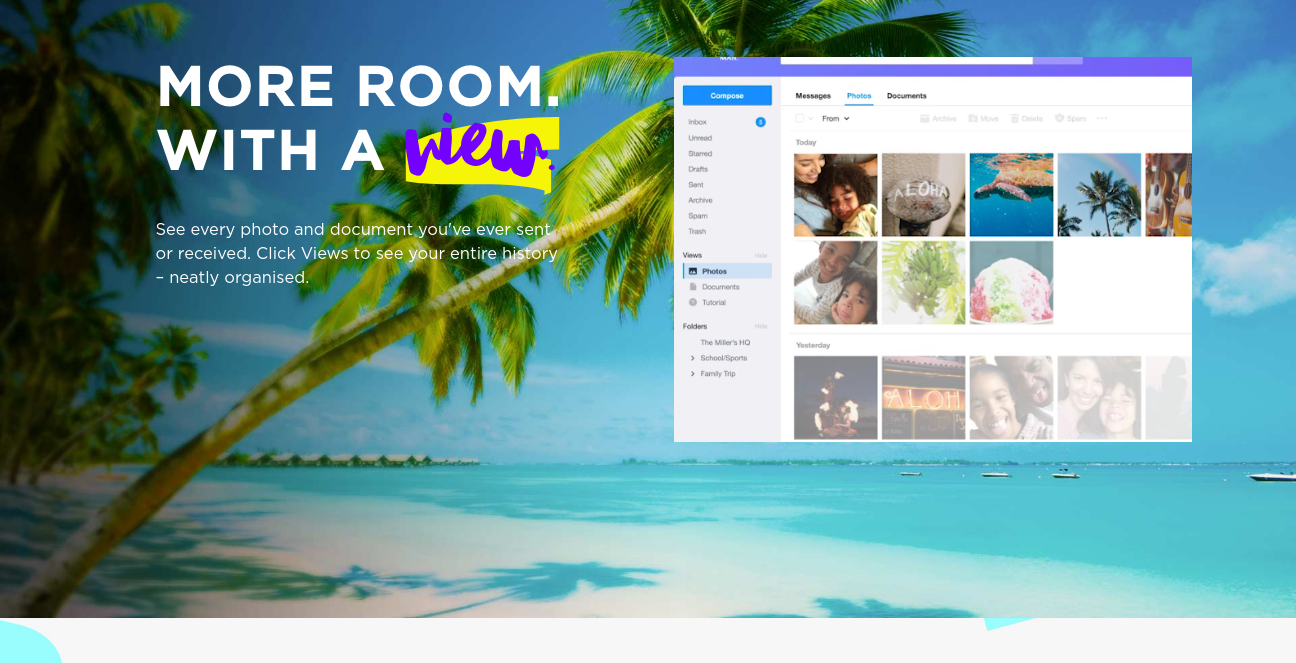The height and width of the screenshot is (663, 1296).
Task: Open the father and child laughing photo
Action: (1011, 398)
